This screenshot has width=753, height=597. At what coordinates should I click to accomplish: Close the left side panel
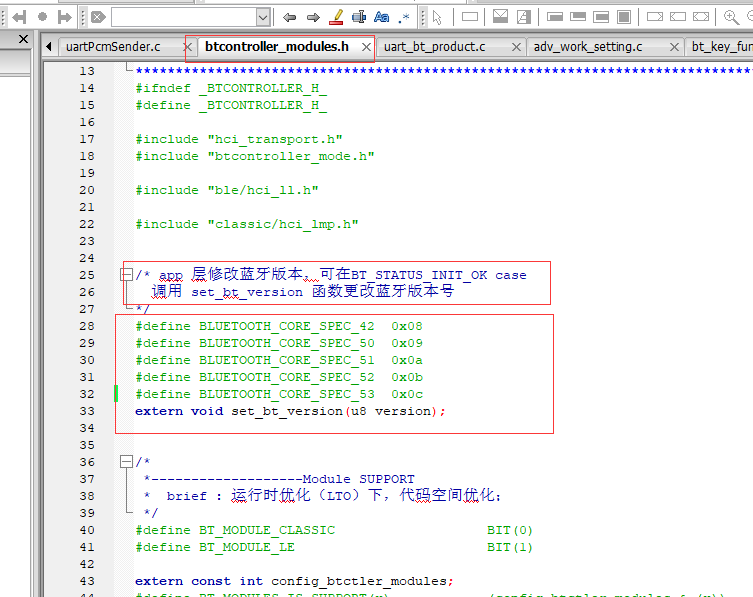23,39
